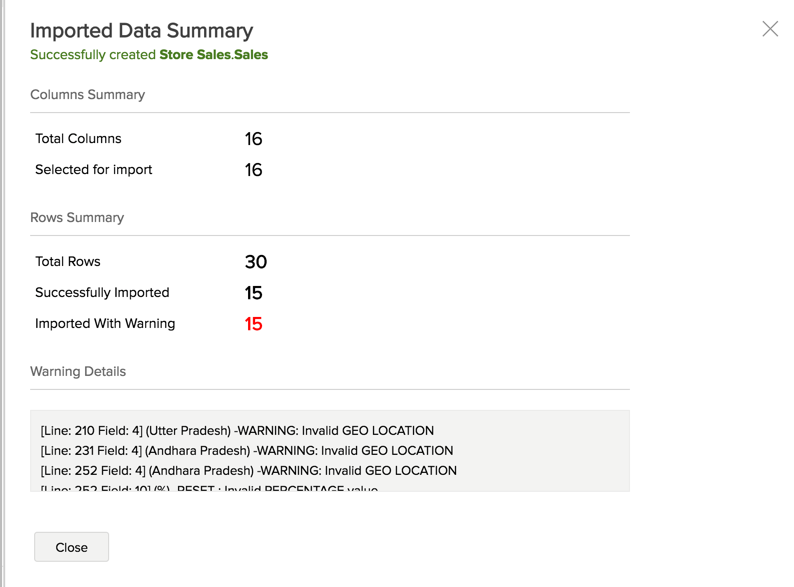This screenshot has width=794, height=587.
Task: Click the Total Rows label
Action: [x=68, y=262]
